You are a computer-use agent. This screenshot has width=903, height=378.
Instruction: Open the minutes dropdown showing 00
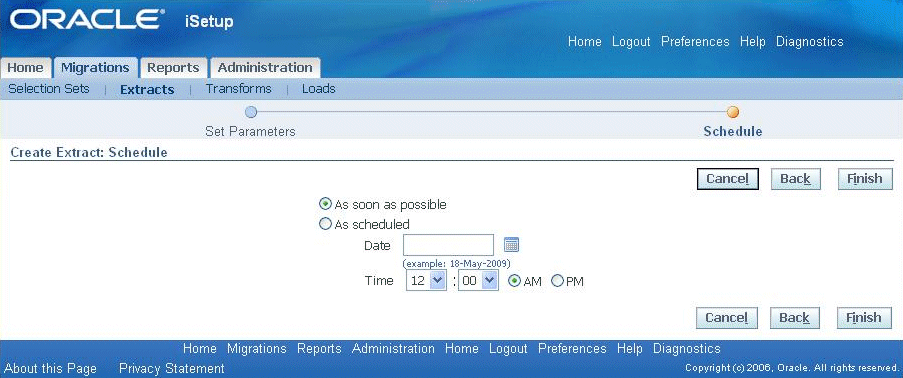(478, 281)
